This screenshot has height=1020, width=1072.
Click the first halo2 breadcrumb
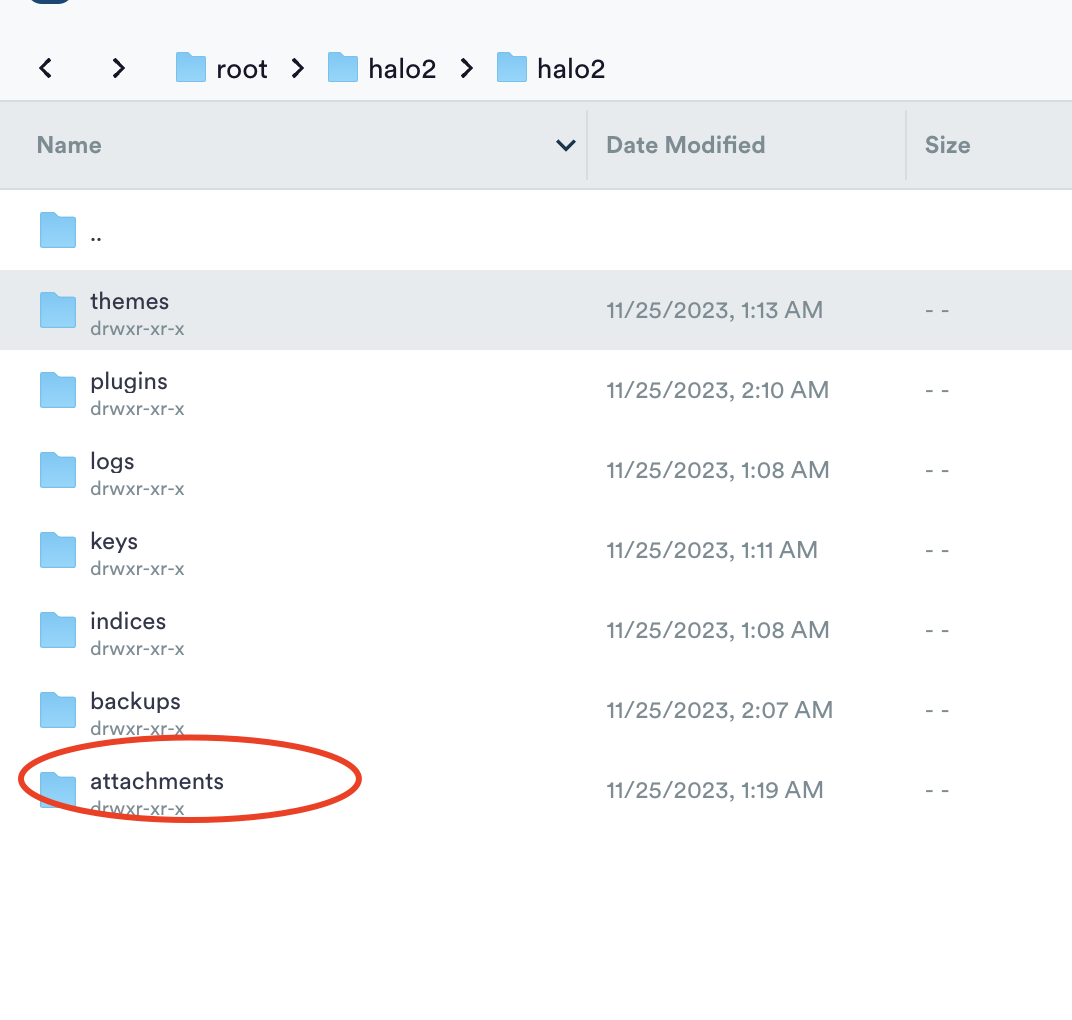(x=382, y=68)
